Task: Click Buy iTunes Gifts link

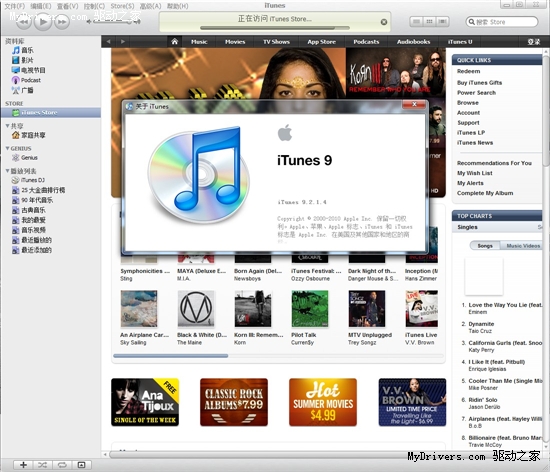Action: point(479,83)
